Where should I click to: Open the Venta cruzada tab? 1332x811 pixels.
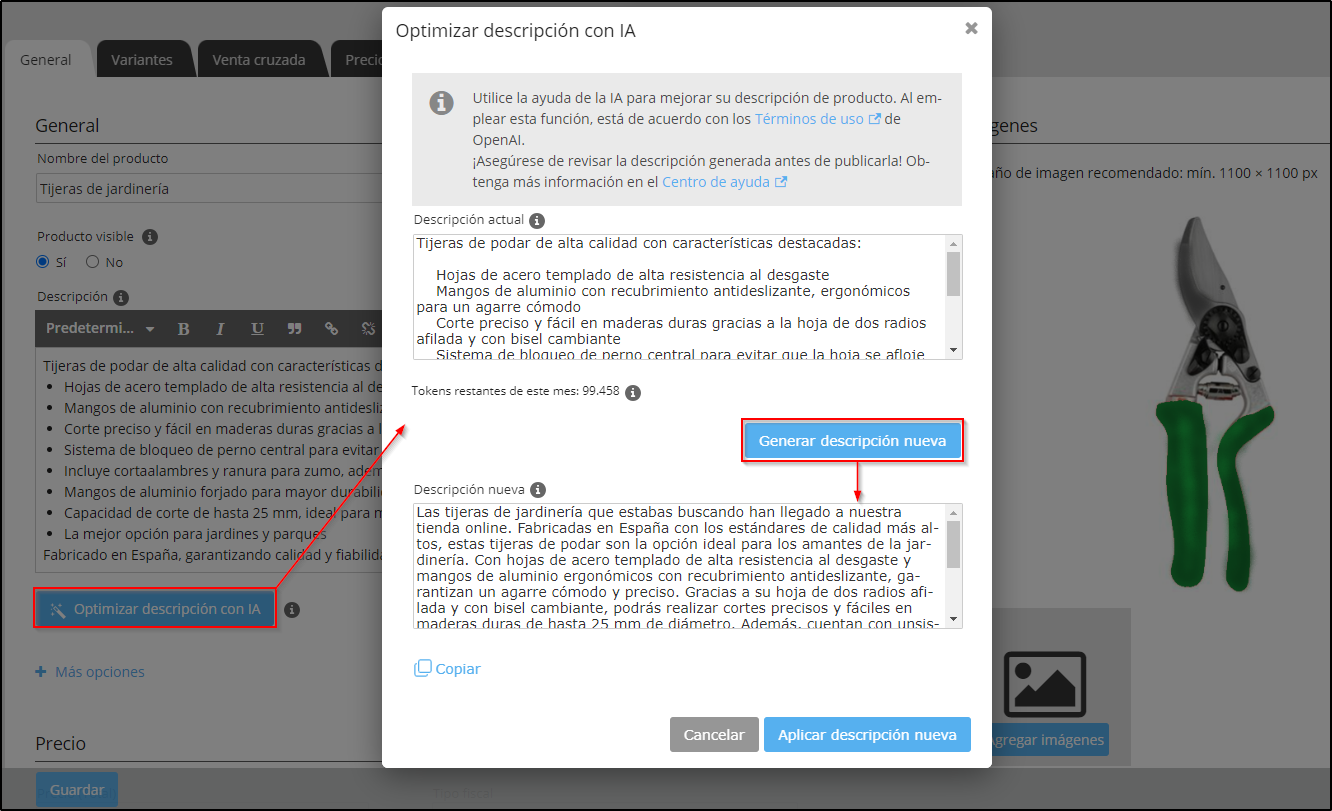[261, 59]
